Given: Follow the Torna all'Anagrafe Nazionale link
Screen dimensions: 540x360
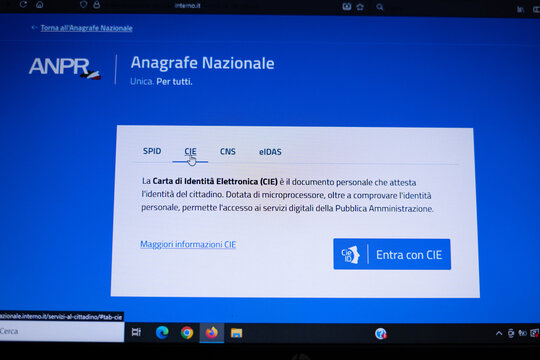Looking at the screenshot, I should (86, 28).
